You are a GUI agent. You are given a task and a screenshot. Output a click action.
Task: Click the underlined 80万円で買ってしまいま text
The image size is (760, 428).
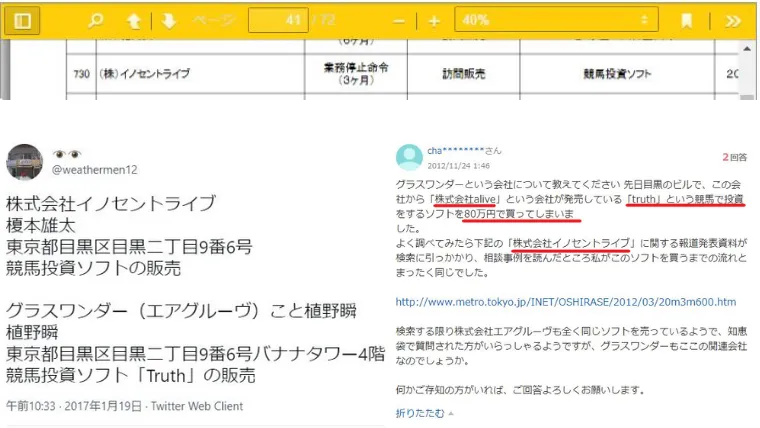[519, 214]
